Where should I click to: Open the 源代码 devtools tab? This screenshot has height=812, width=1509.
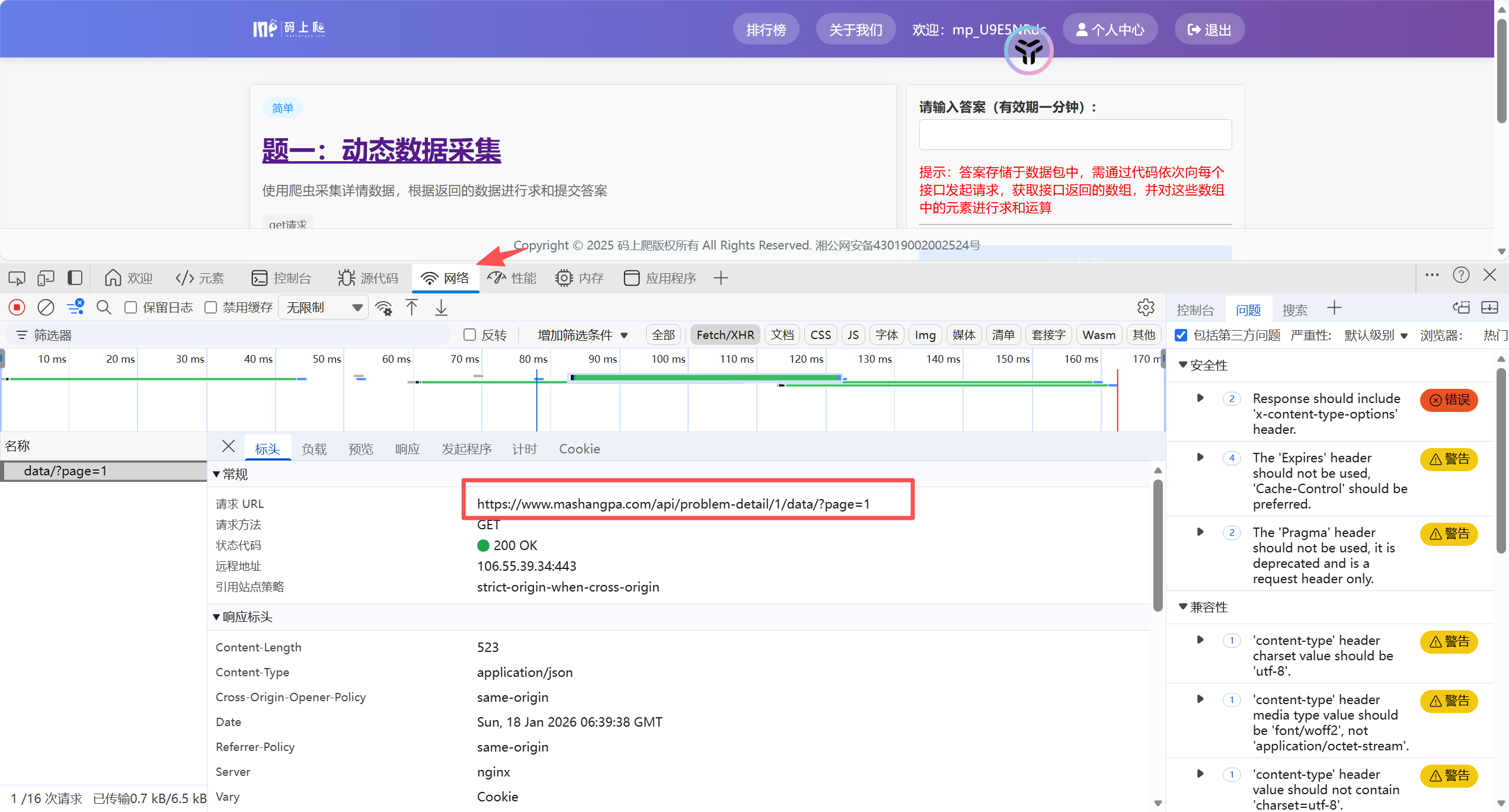coord(368,278)
